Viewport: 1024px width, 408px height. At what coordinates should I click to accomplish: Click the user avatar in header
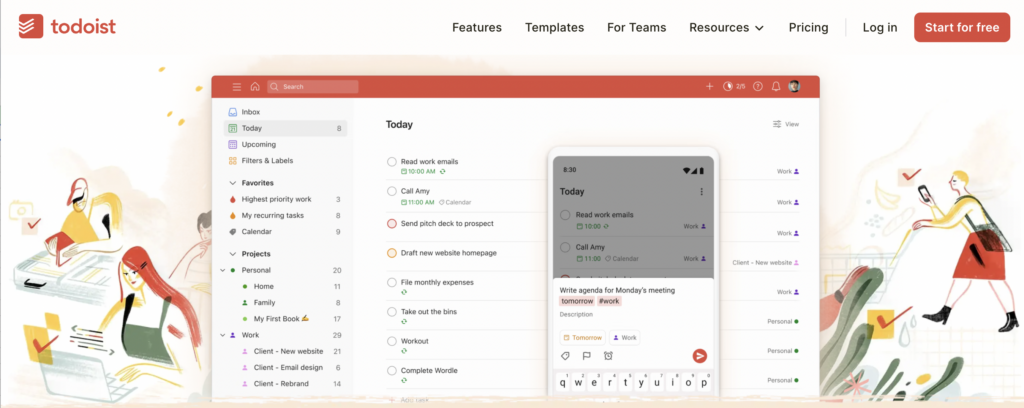[794, 86]
